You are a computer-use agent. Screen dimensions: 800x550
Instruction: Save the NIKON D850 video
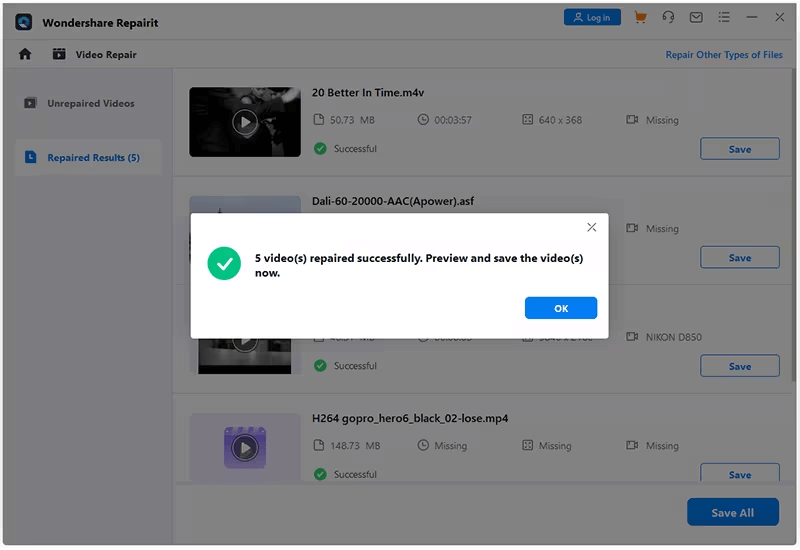click(739, 366)
